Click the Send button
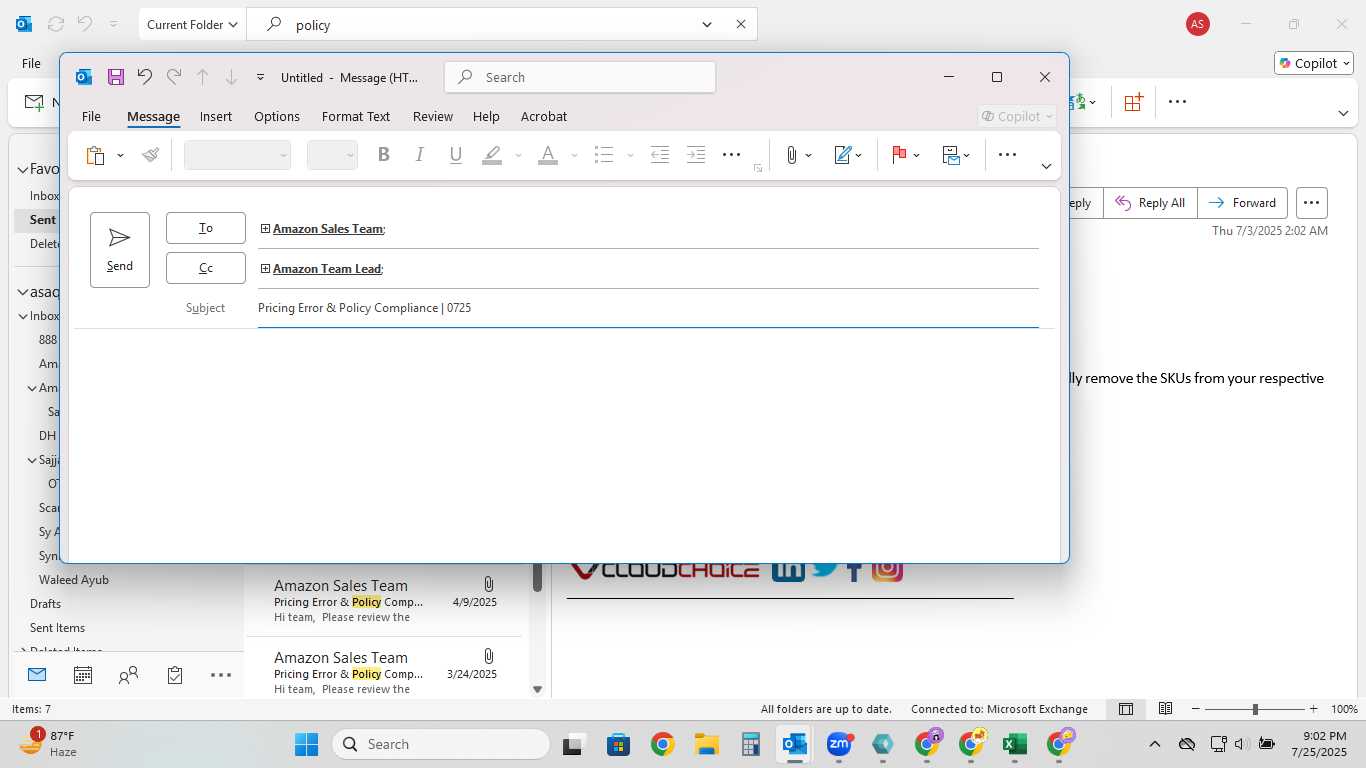1366x768 pixels. (120, 250)
